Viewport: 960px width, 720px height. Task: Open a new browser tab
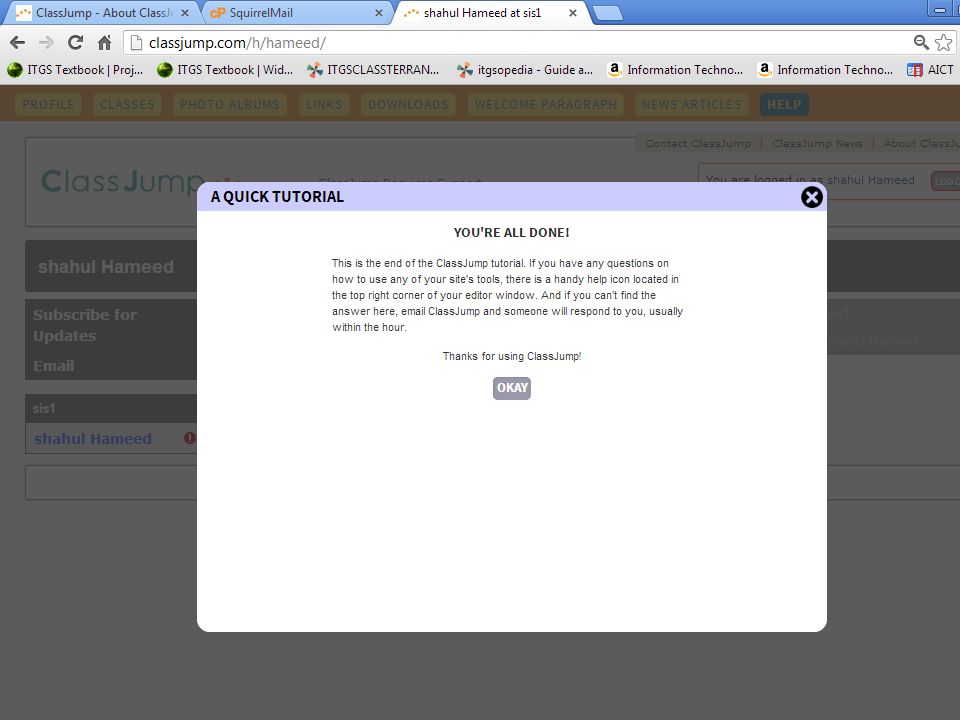point(608,13)
